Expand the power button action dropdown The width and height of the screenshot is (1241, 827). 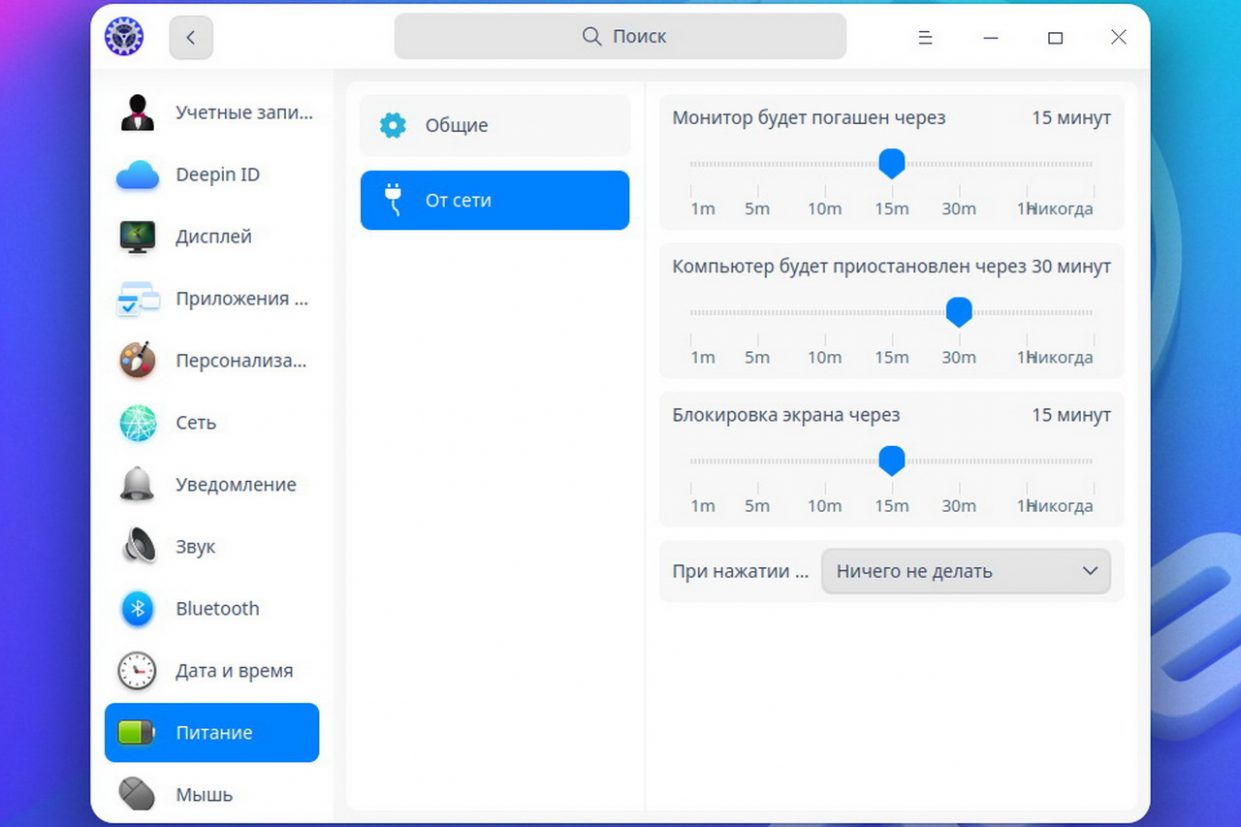pyautogui.click(x=965, y=572)
